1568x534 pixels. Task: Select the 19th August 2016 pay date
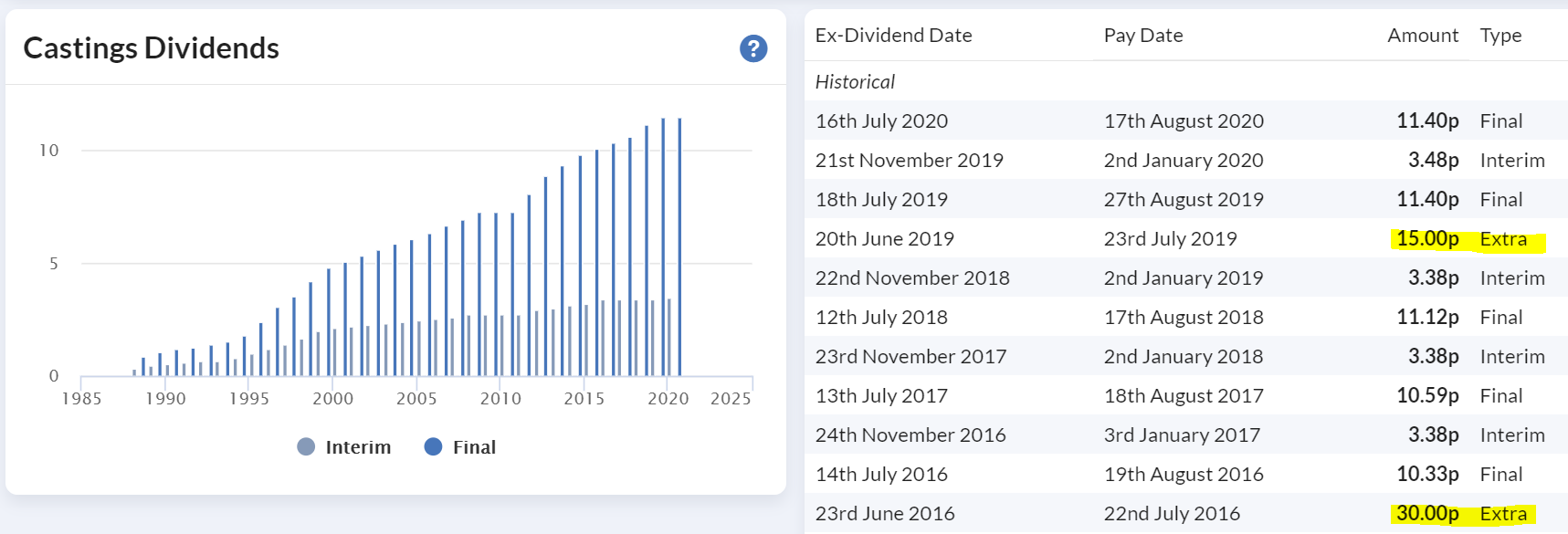point(1184,475)
